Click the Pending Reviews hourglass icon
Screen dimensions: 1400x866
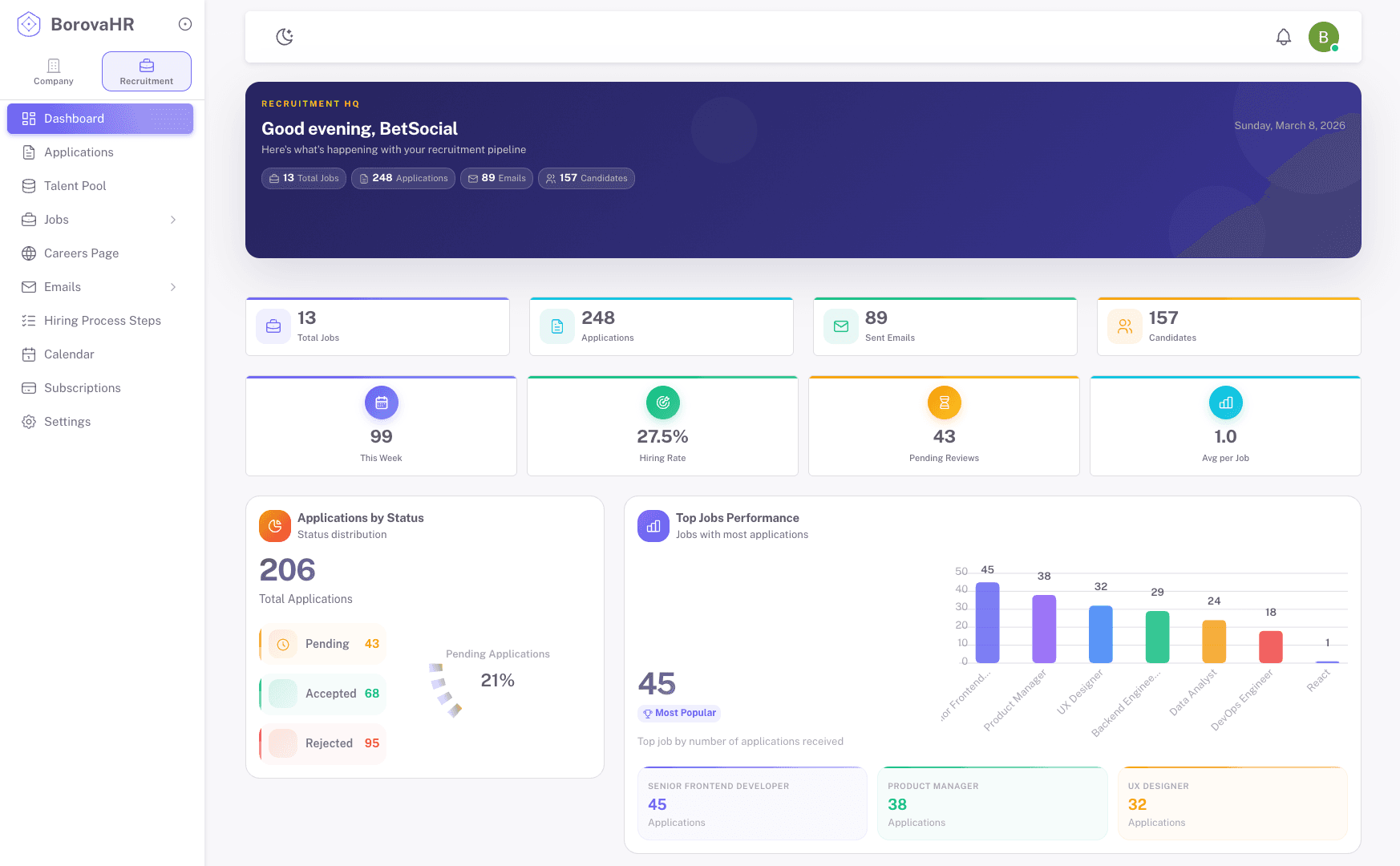(x=944, y=403)
